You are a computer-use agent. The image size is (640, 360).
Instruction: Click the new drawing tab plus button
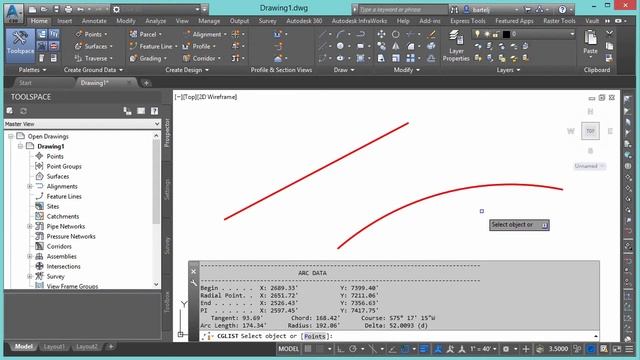point(146,83)
